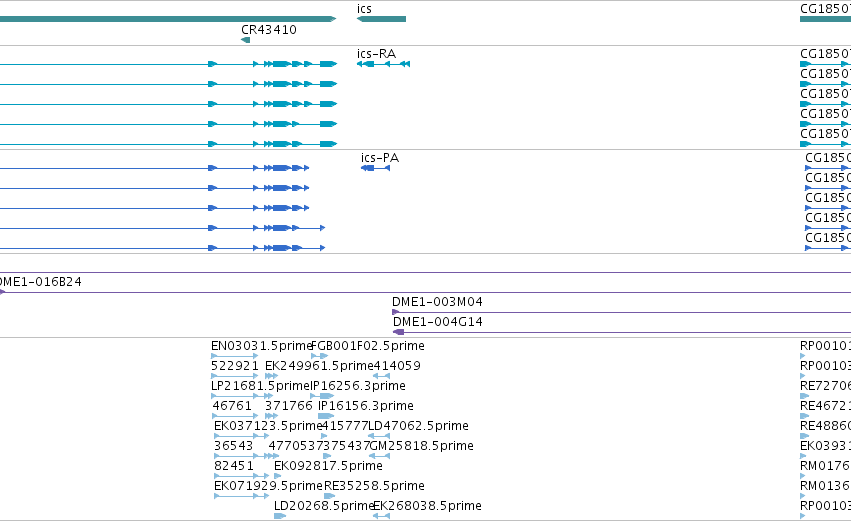This screenshot has height=521, width=851.
Task: Open the ics-PA protein feature
Action: click(375, 168)
